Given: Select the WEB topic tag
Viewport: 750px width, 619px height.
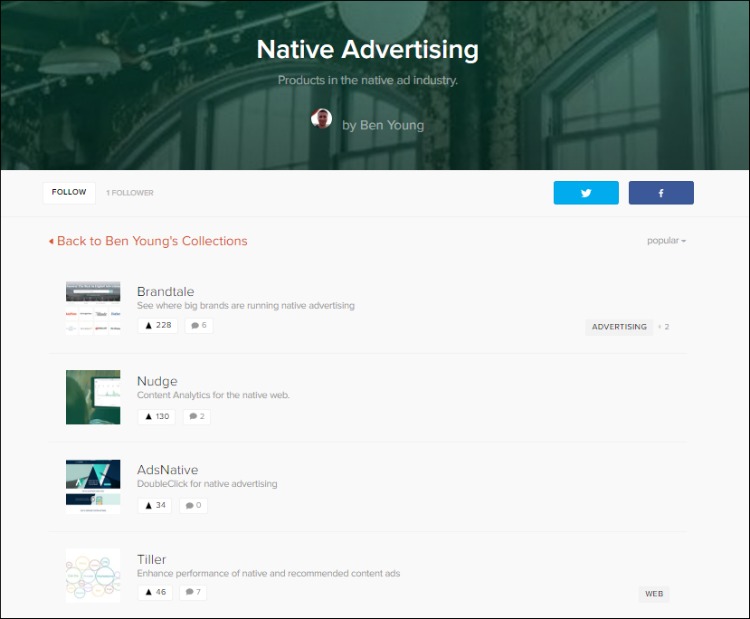Looking at the screenshot, I should coord(654,594).
